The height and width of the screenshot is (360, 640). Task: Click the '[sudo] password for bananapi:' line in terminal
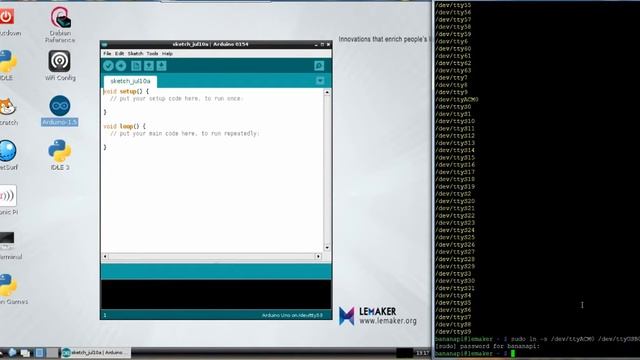(x=487, y=346)
